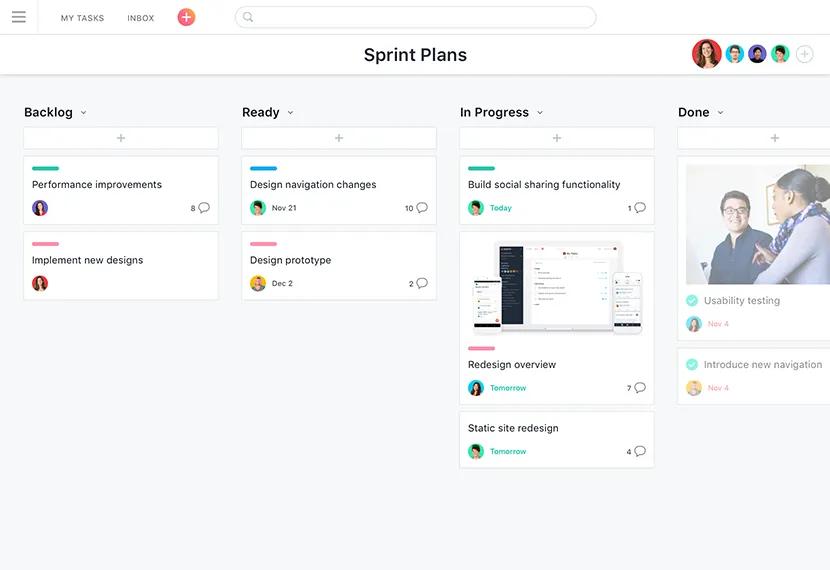Click assignee avatar on Implement new designs
The height and width of the screenshot is (570, 830).
click(40, 284)
